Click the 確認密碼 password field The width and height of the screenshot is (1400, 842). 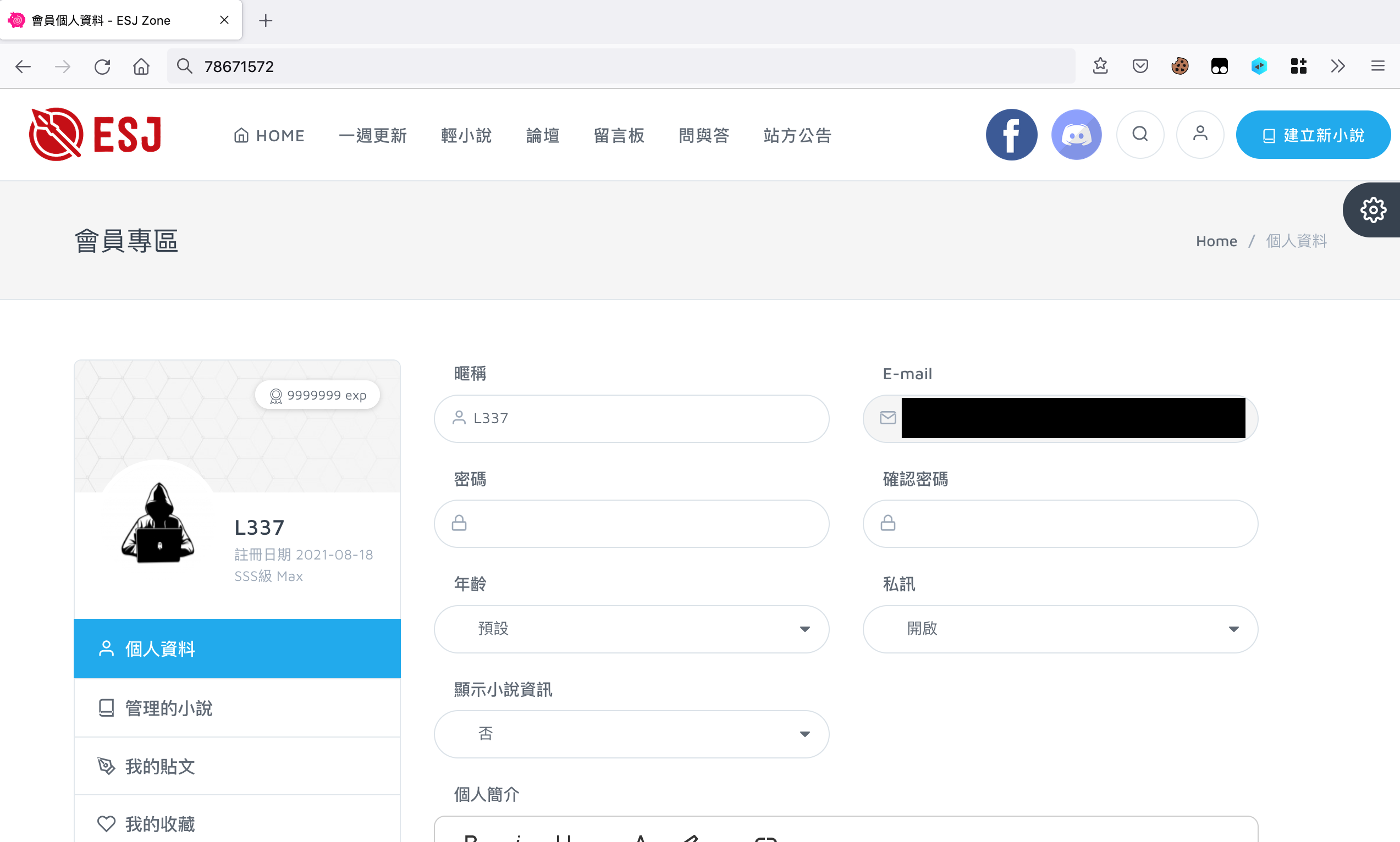1060,523
